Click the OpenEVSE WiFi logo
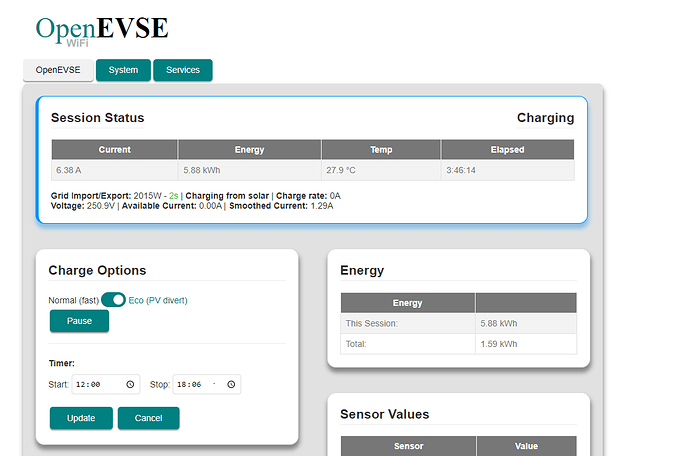 click(x=102, y=30)
